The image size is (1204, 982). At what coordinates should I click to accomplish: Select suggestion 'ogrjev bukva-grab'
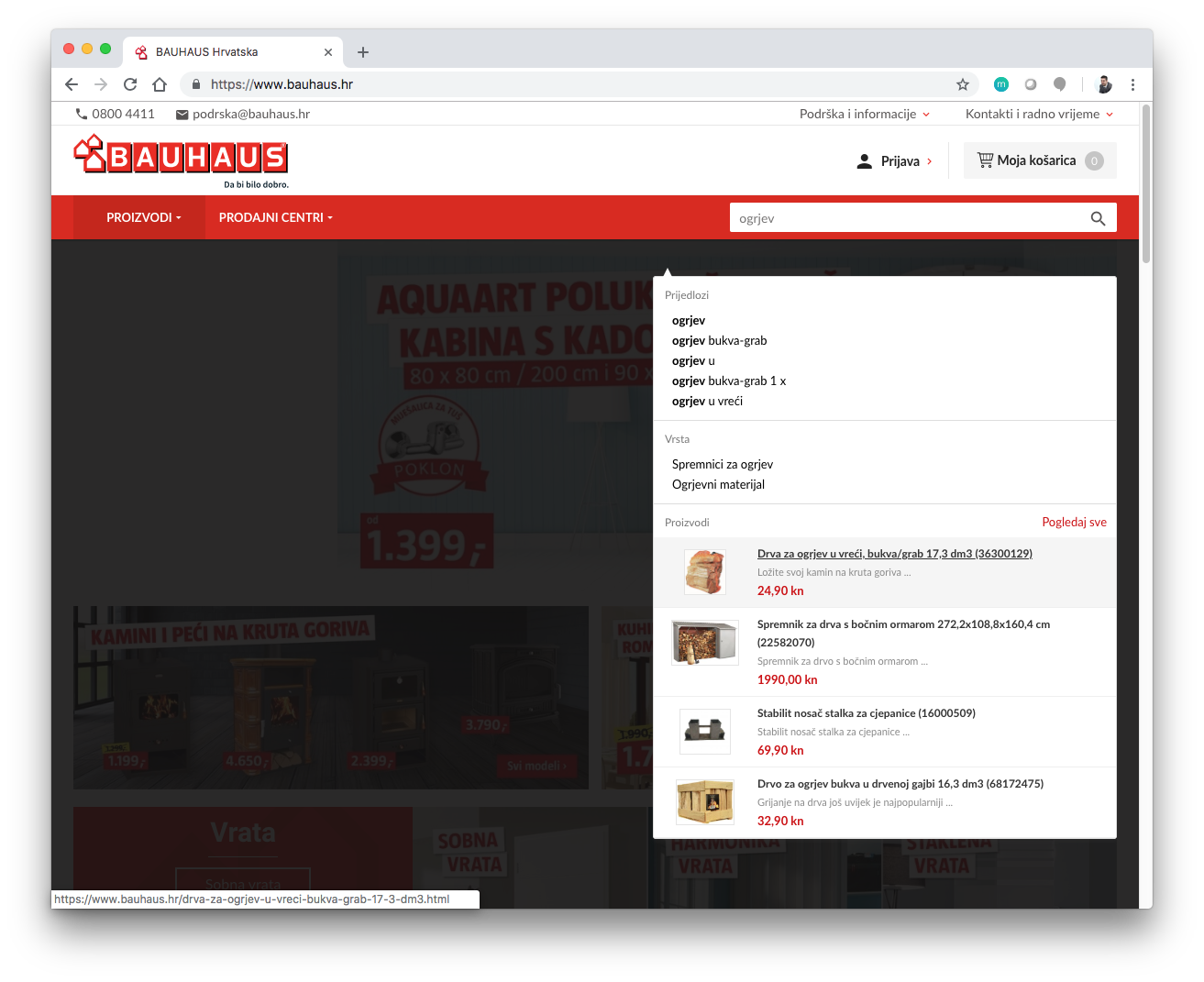pyautogui.click(x=719, y=340)
